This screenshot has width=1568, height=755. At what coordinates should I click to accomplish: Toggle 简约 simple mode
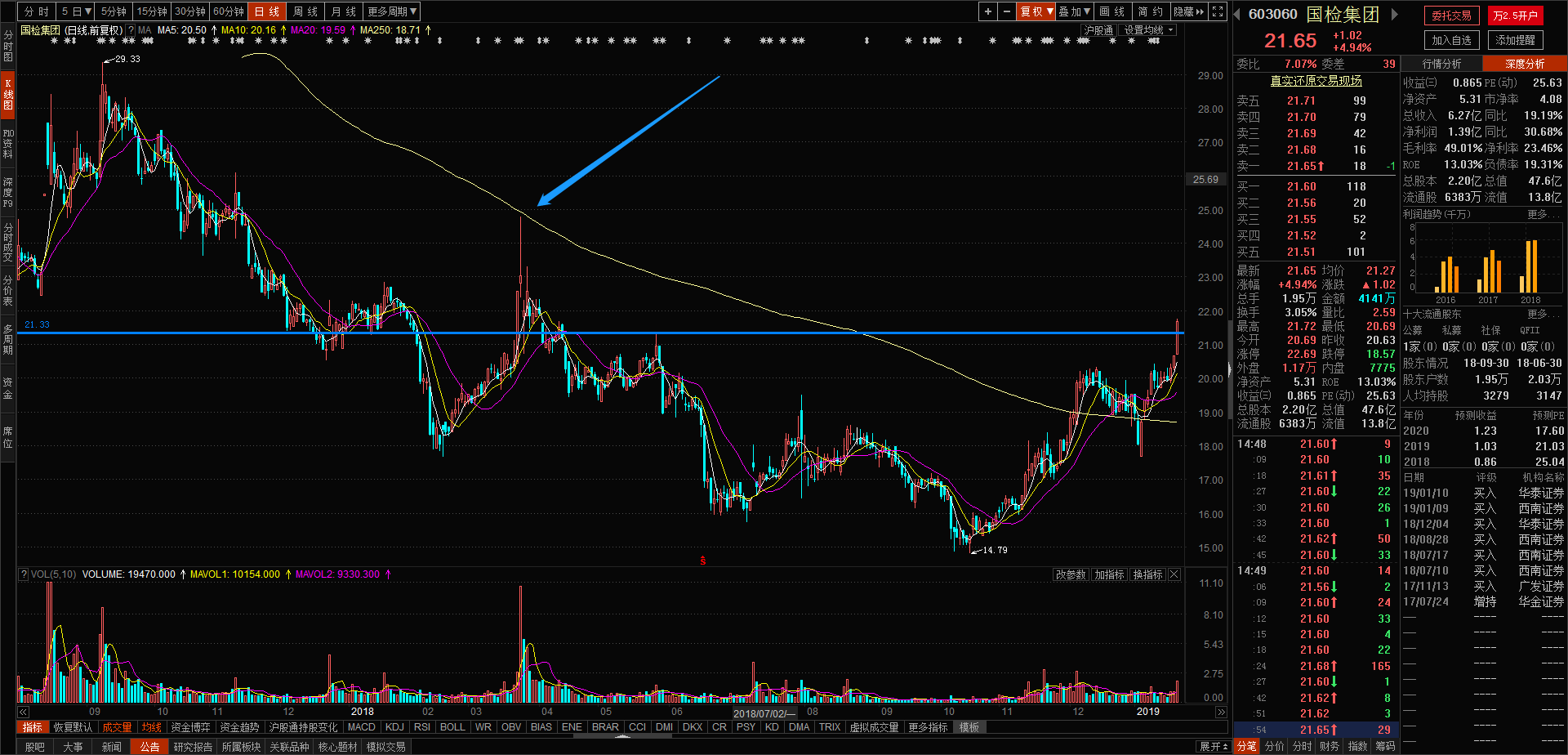[x=1150, y=11]
